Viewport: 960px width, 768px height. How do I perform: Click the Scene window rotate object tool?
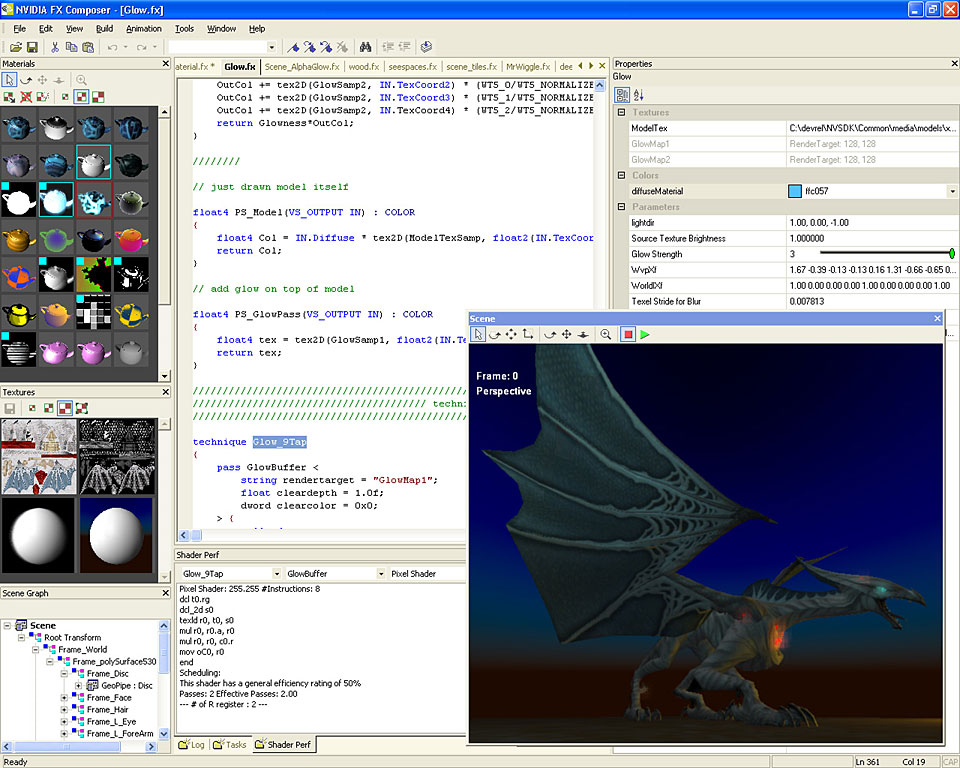(495, 334)
